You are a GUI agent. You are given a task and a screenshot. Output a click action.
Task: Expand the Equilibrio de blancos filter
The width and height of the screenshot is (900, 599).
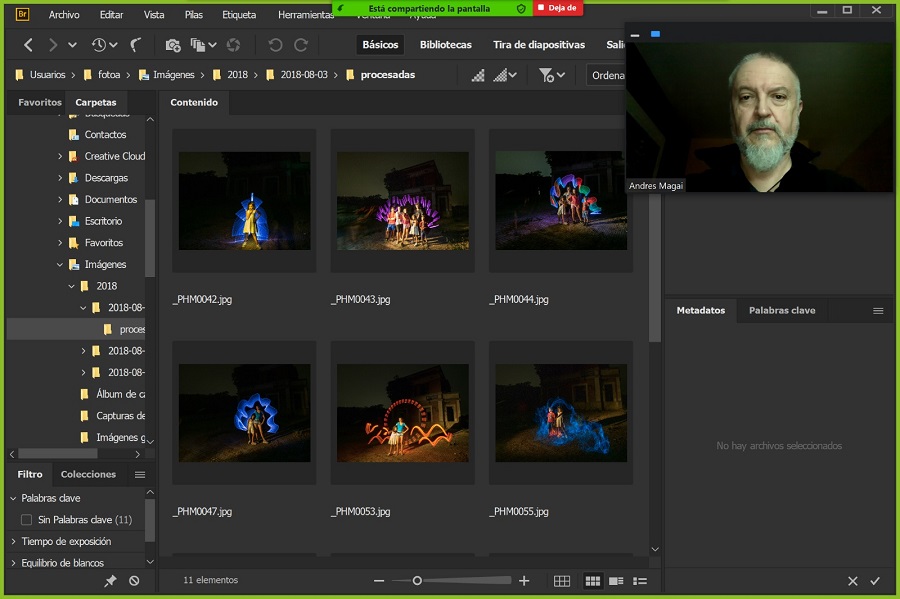[13, 563]
